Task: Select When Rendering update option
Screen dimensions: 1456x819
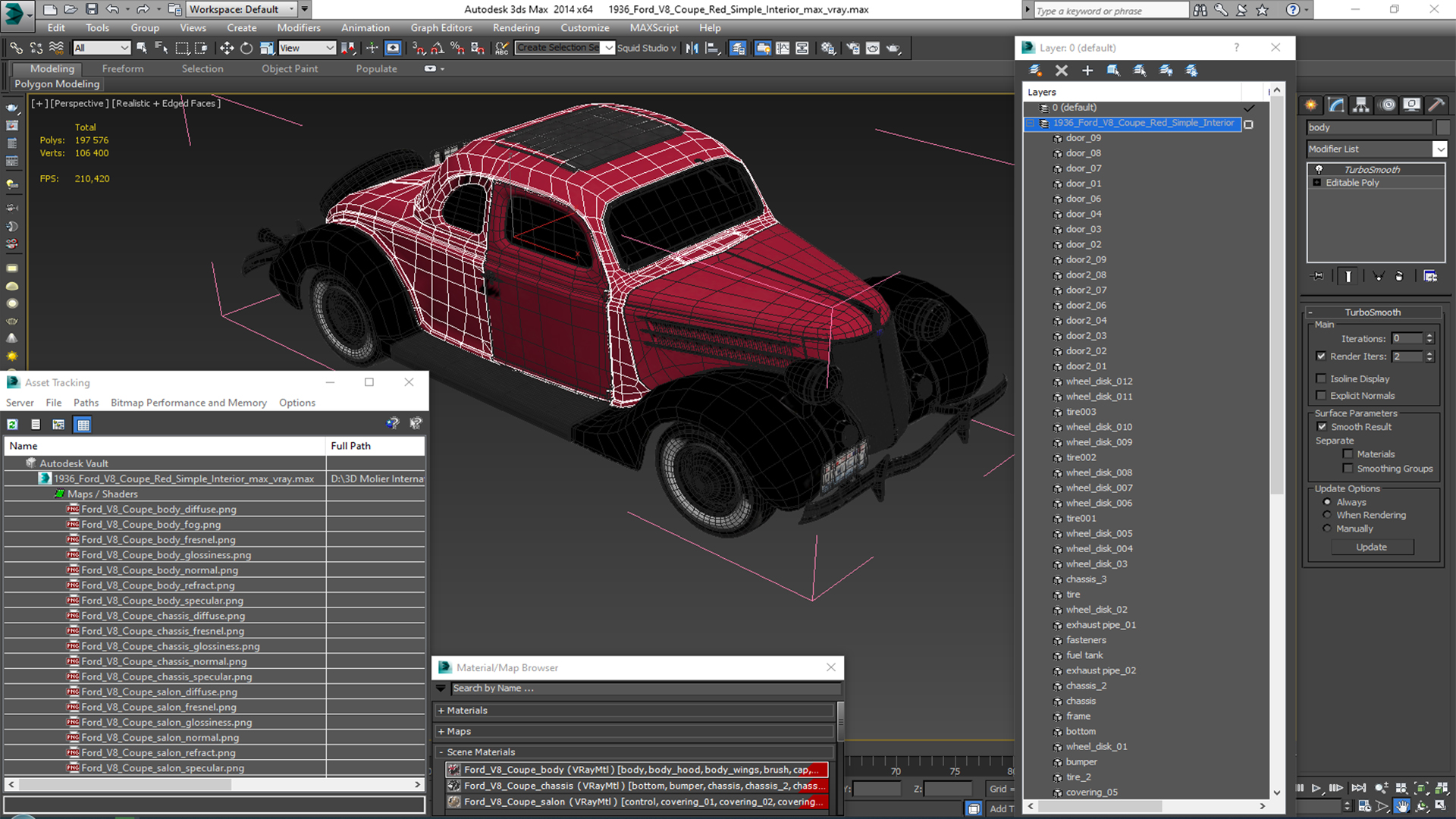Action: 1327,515
